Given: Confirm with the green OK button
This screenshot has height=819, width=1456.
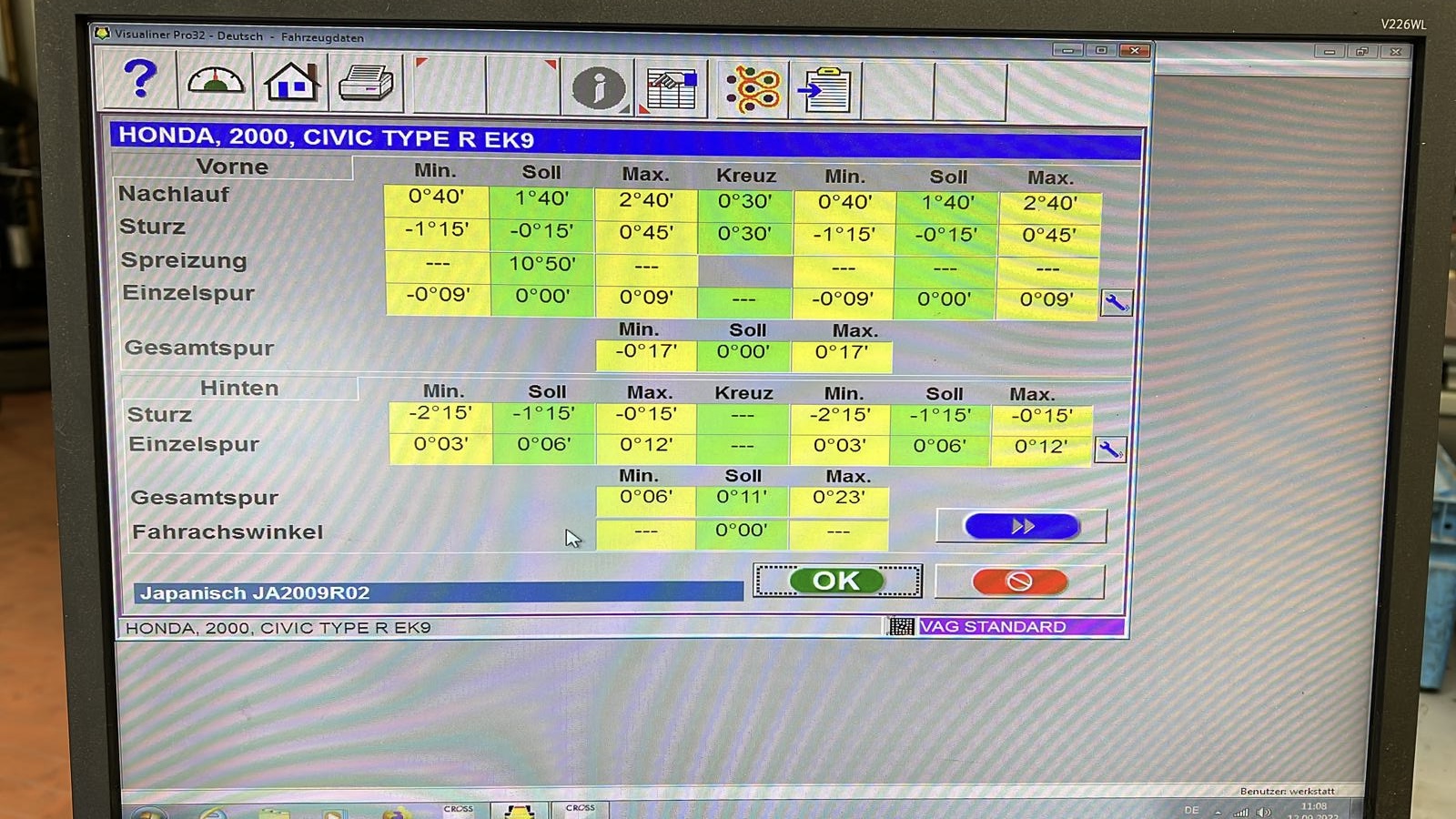Looking at the screenshot, I should tap(837, 581).
